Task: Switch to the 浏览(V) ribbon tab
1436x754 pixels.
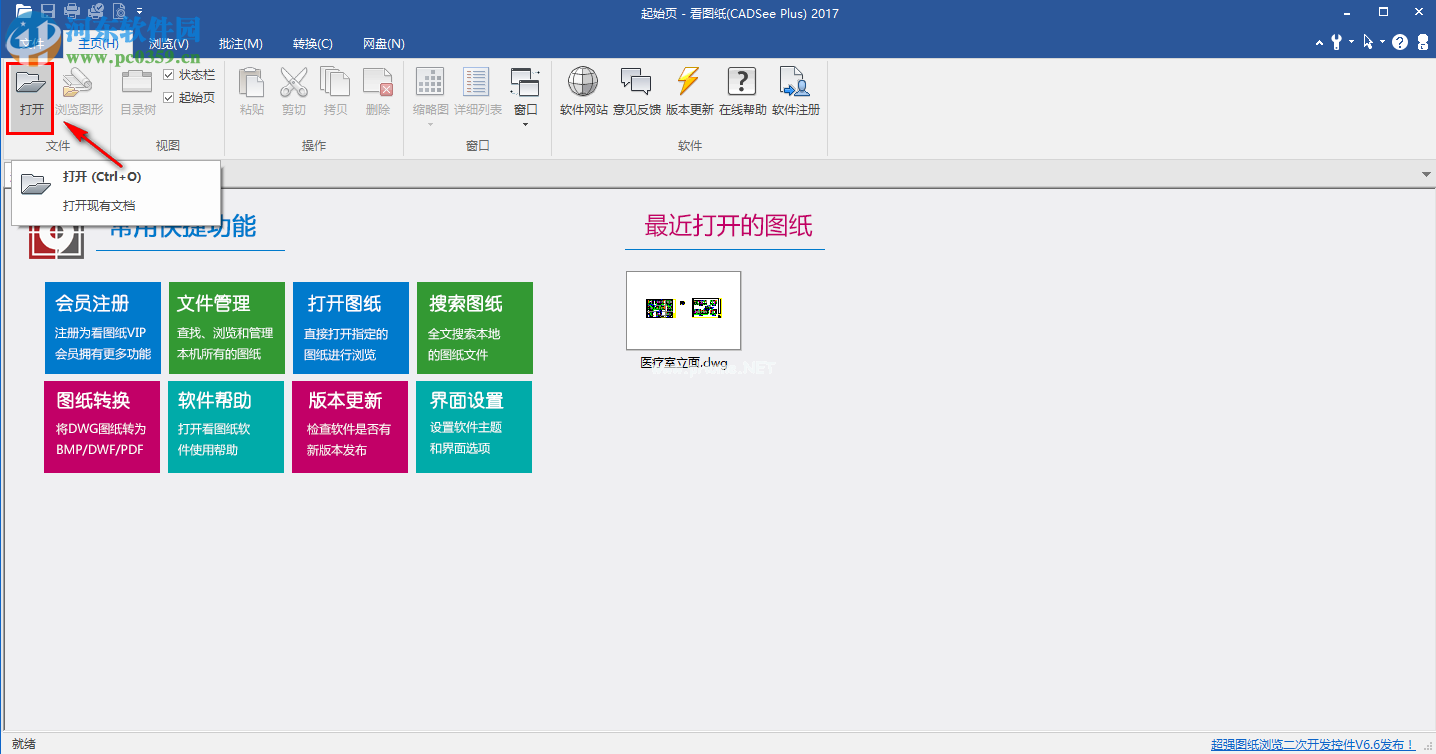Action: coord(169,44)
